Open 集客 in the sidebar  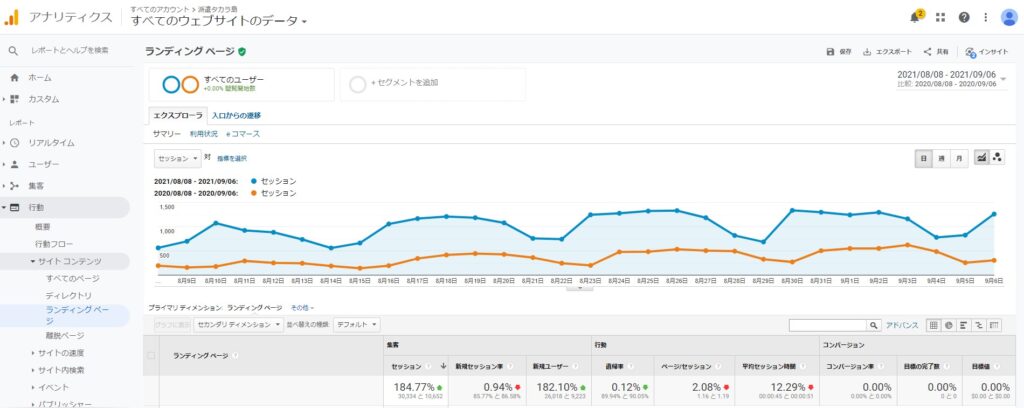[36, 186]
